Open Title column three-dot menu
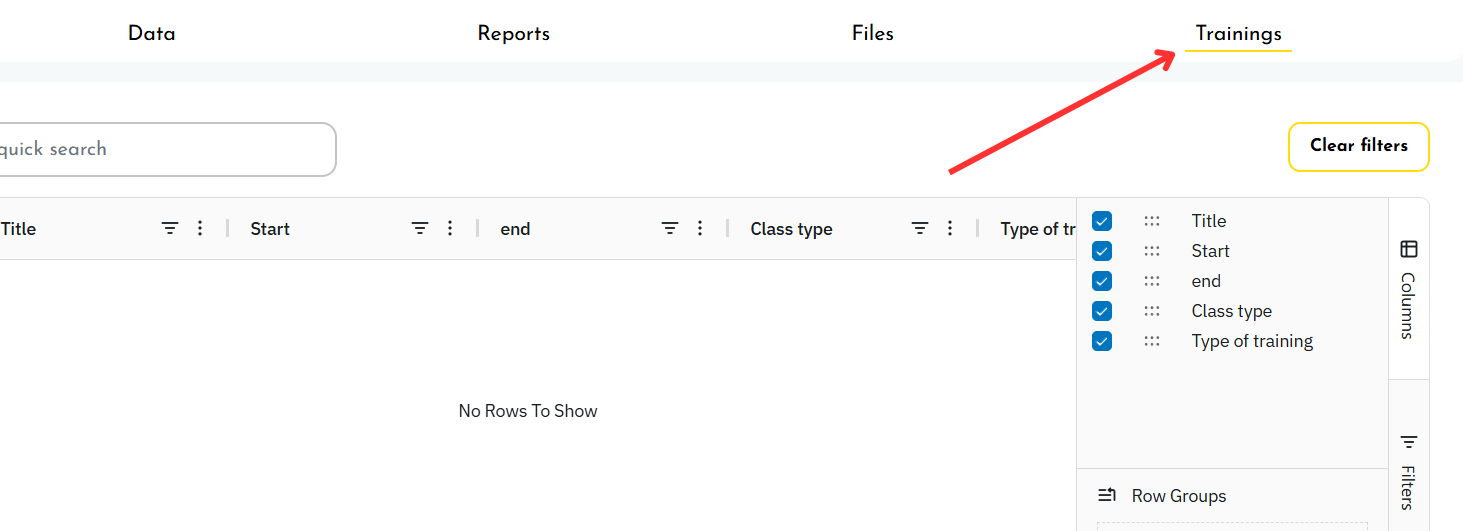Screen dimensions: 1463x531 pos(200,229)
